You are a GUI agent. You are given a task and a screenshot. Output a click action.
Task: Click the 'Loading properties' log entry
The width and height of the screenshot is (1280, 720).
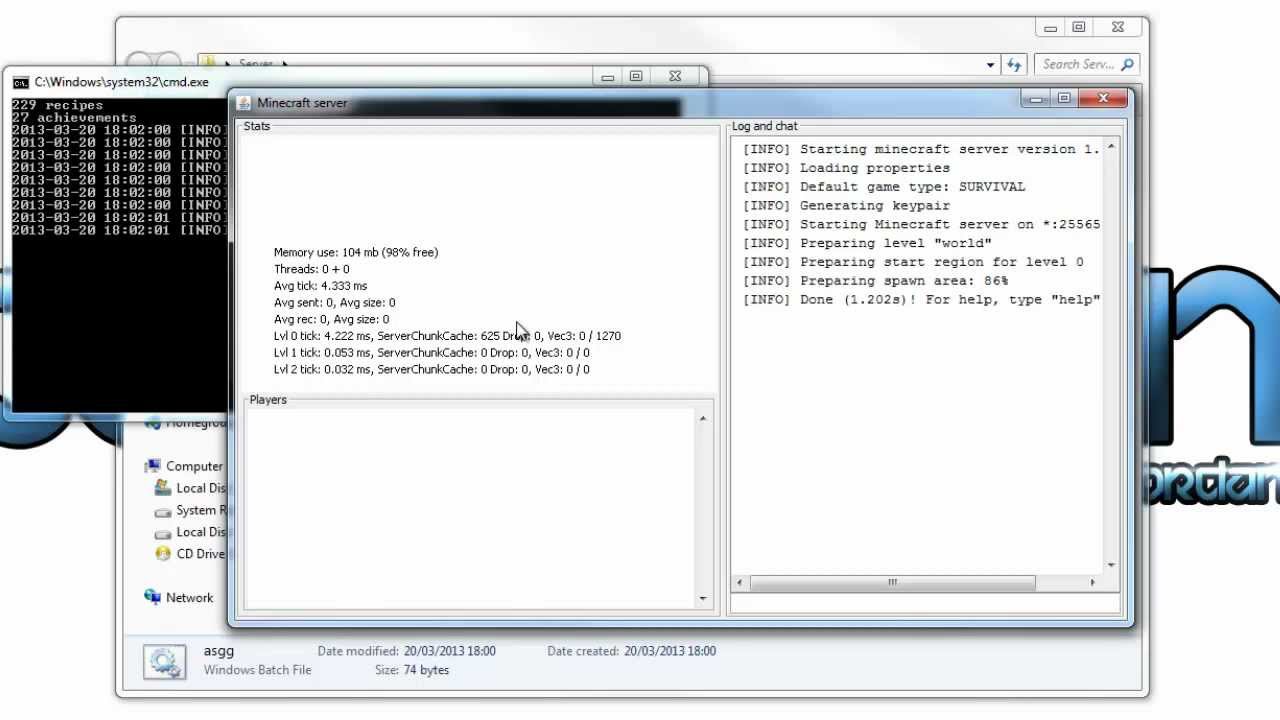(x=846, y=168)
